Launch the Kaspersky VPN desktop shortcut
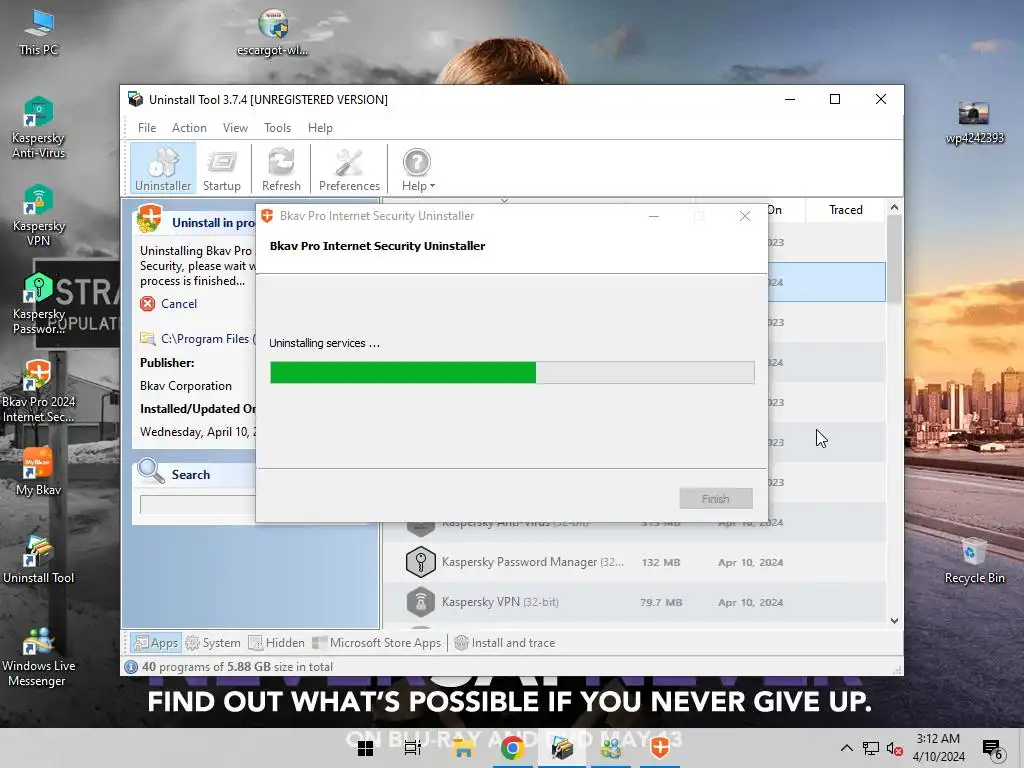Screen dimensions: 1024x768 (x=39, y=216)
